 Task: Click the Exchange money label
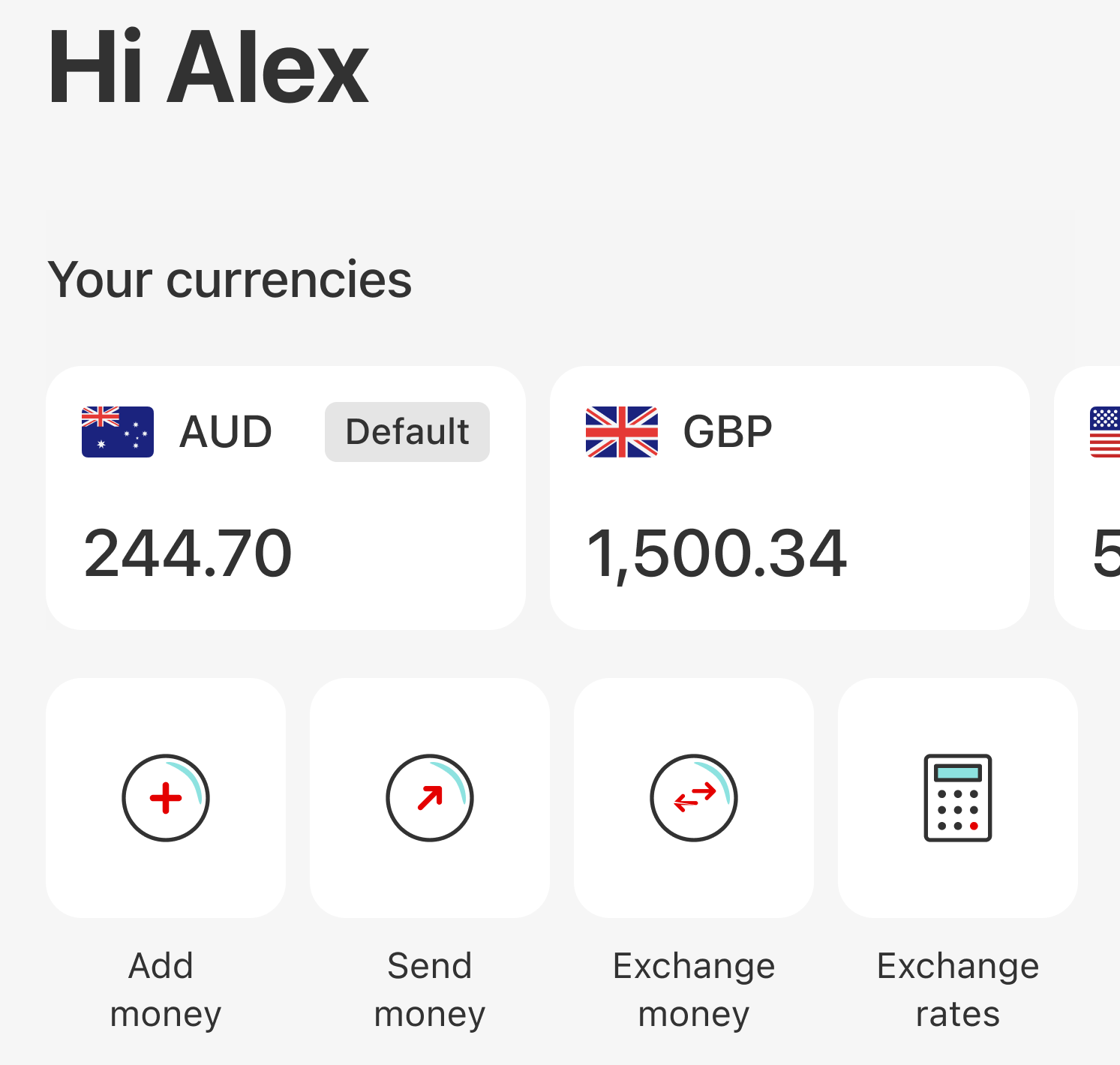[x=694, y=990]
